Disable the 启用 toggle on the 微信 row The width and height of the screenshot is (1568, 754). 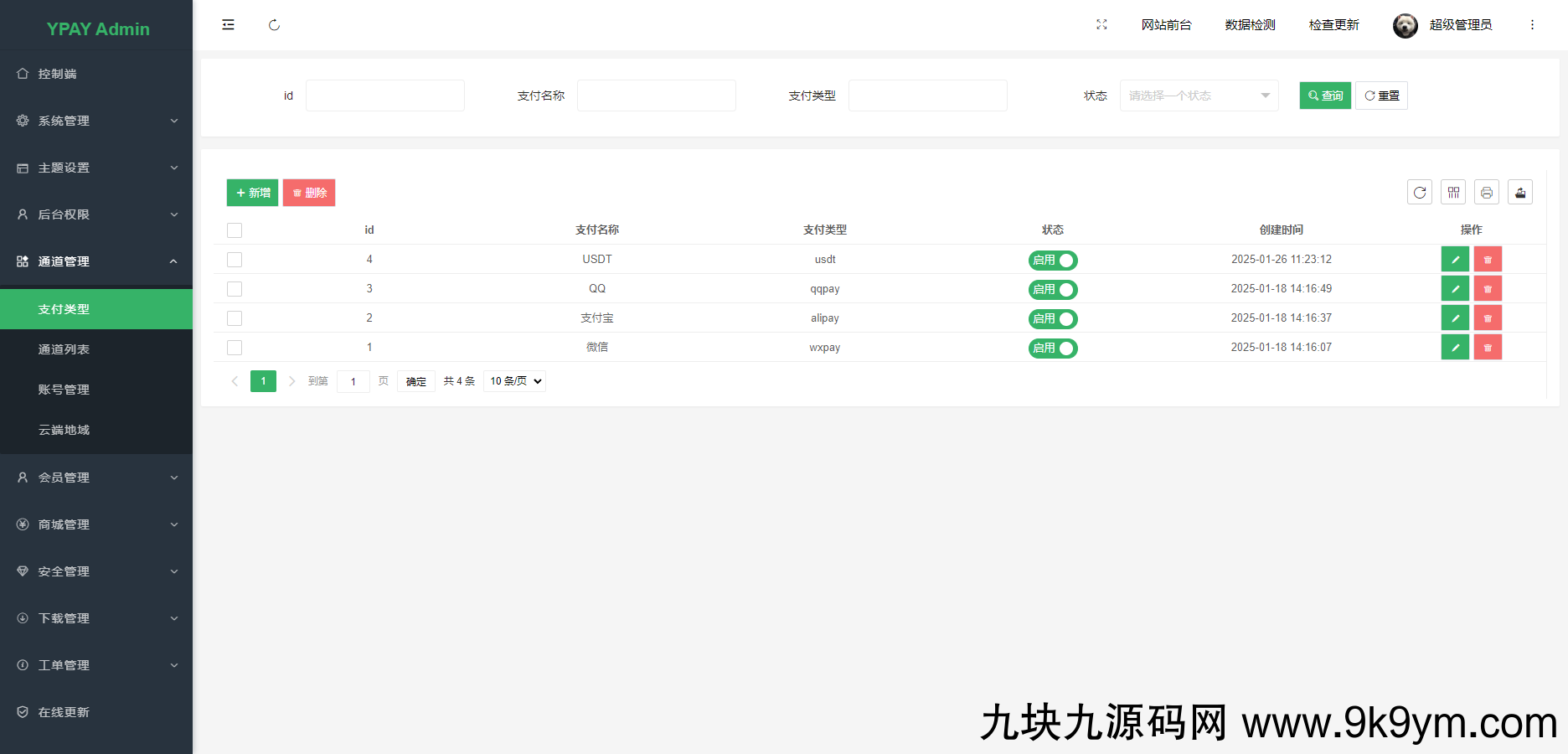point(1053,348)
